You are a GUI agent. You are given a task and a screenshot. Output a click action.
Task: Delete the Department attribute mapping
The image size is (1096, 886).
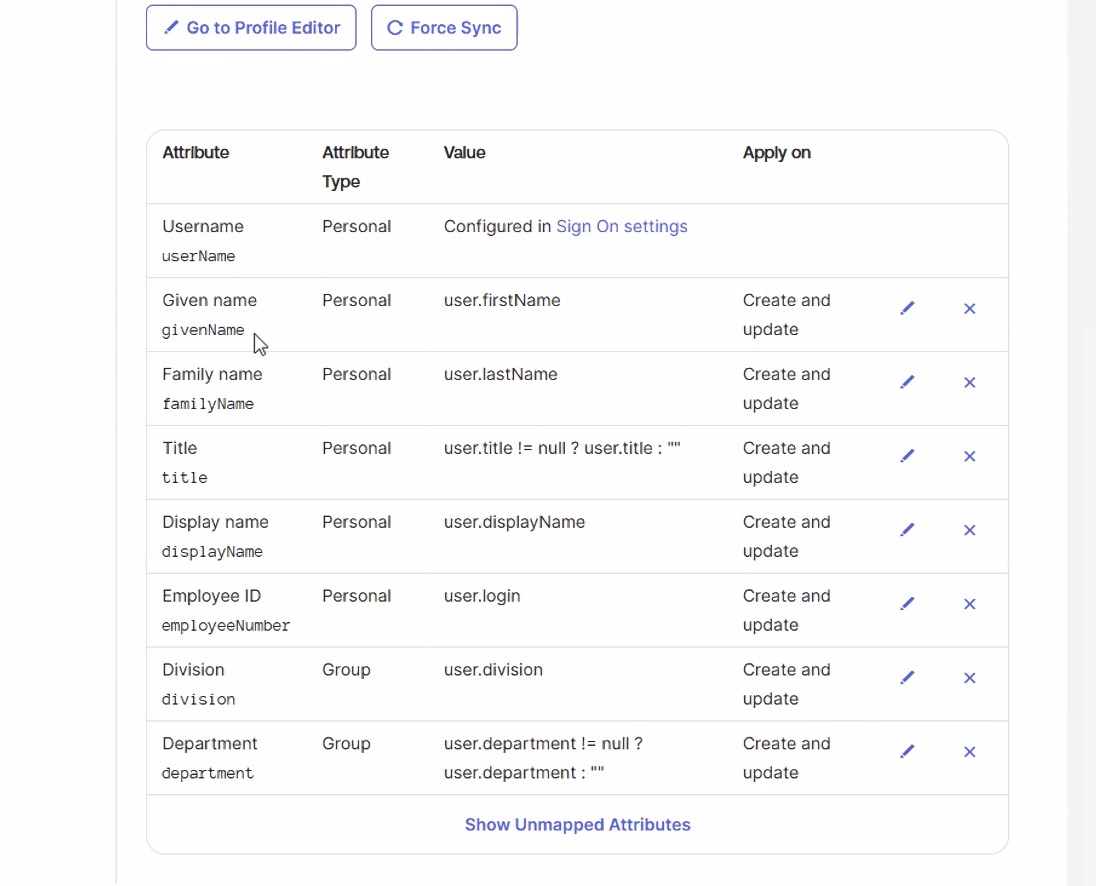click(x=969, y=752)
